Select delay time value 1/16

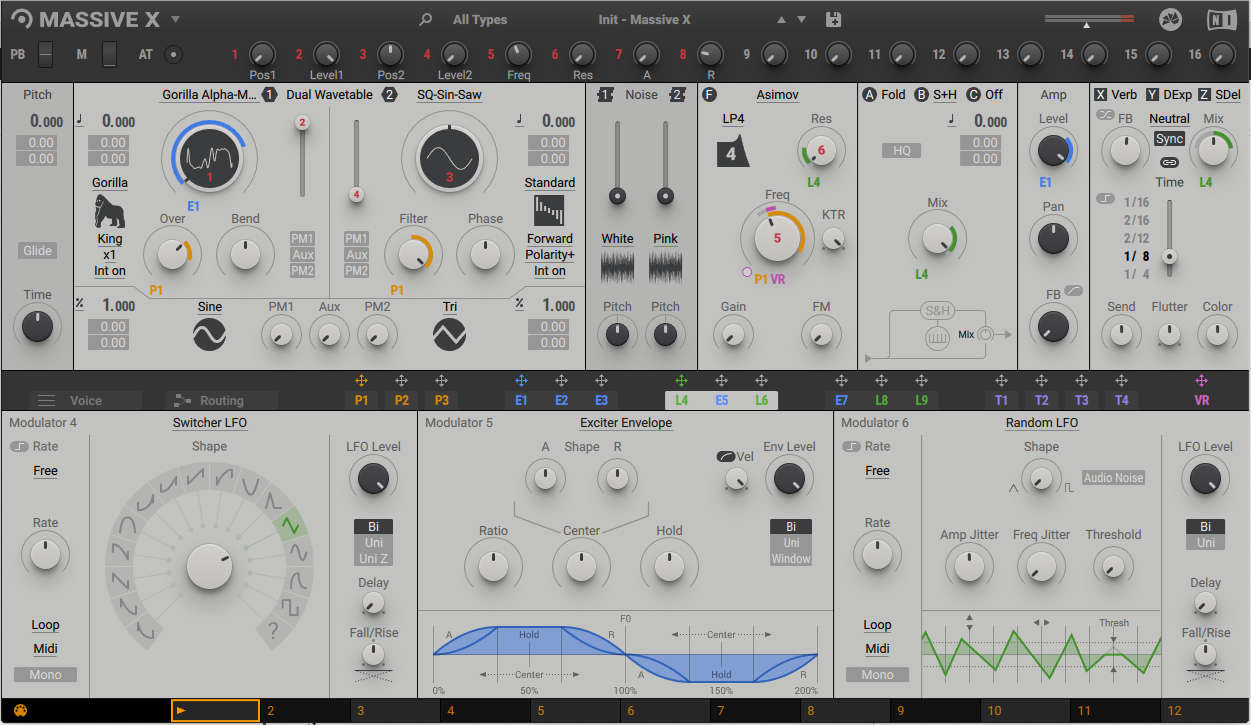1136,202
